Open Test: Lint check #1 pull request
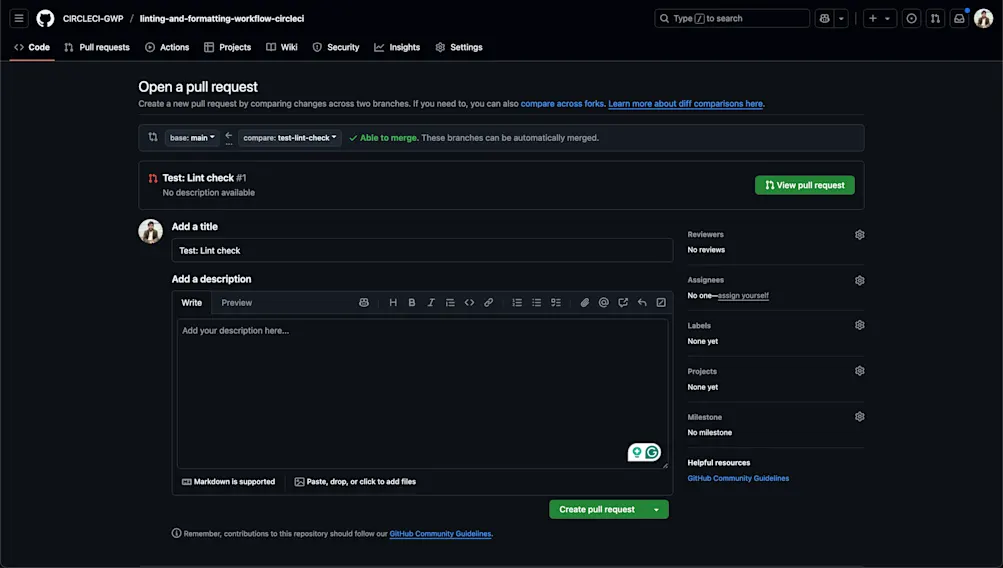The width and height of the screenshot is (1003, 568). (x=204, y=178)
